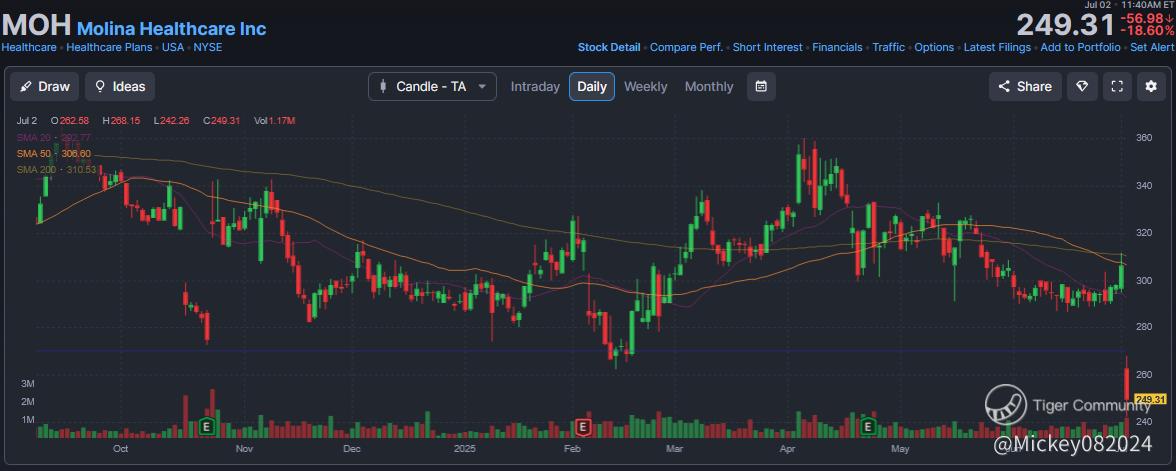Screen dimensions: 1176x471
Task: Open the Options page
Action: [x=934, y=47]
